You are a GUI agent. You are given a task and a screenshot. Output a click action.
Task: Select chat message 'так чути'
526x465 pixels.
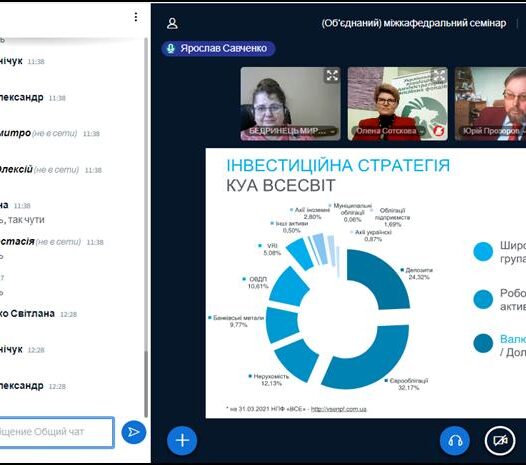point(26,220)
